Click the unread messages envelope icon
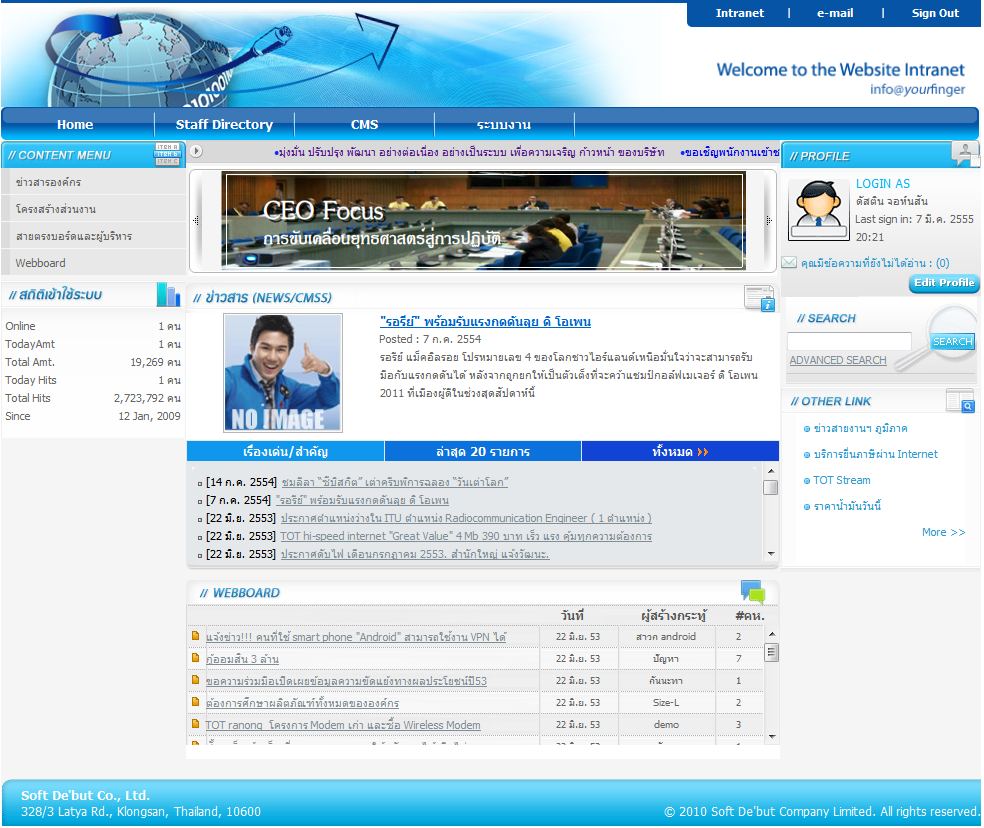This screenshot has width=984, height=828. click(789, 262)
